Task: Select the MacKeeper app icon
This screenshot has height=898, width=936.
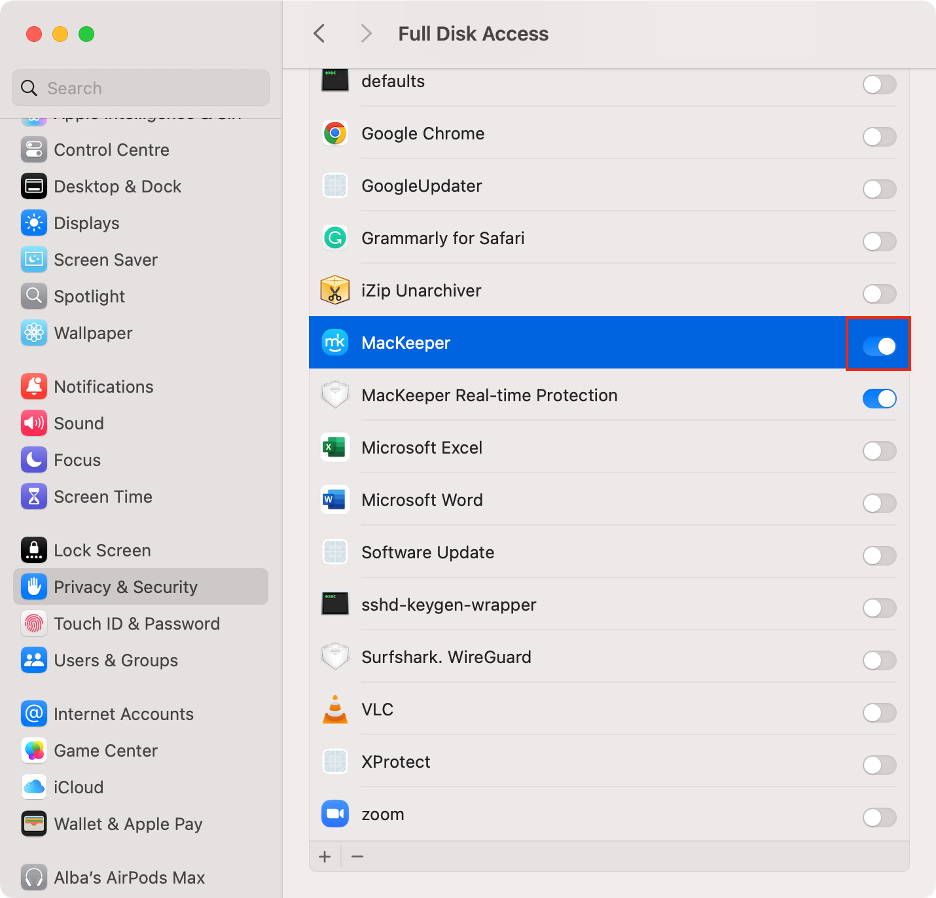Action: [335, 344]
